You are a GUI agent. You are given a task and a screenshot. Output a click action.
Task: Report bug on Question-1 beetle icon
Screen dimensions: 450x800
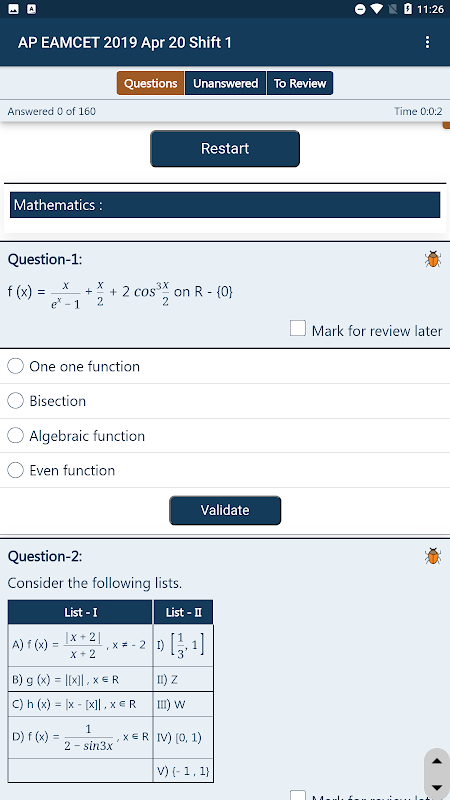coord(433,259)
